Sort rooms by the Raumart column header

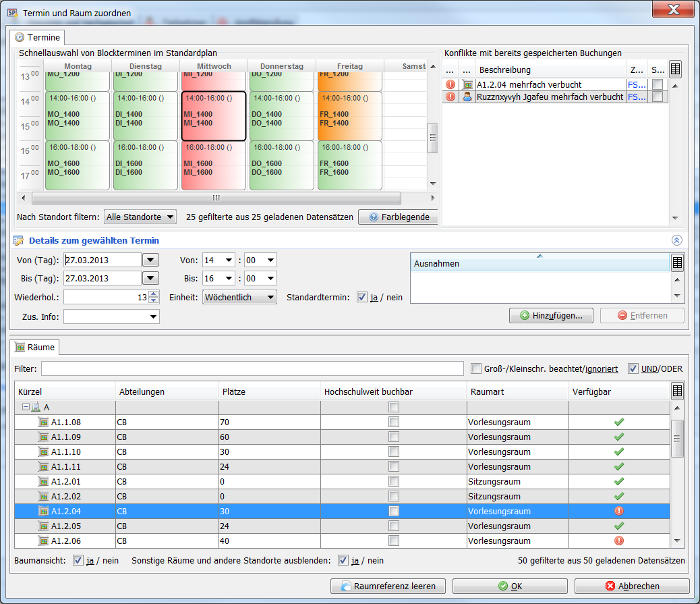click(x=517, y=392)
